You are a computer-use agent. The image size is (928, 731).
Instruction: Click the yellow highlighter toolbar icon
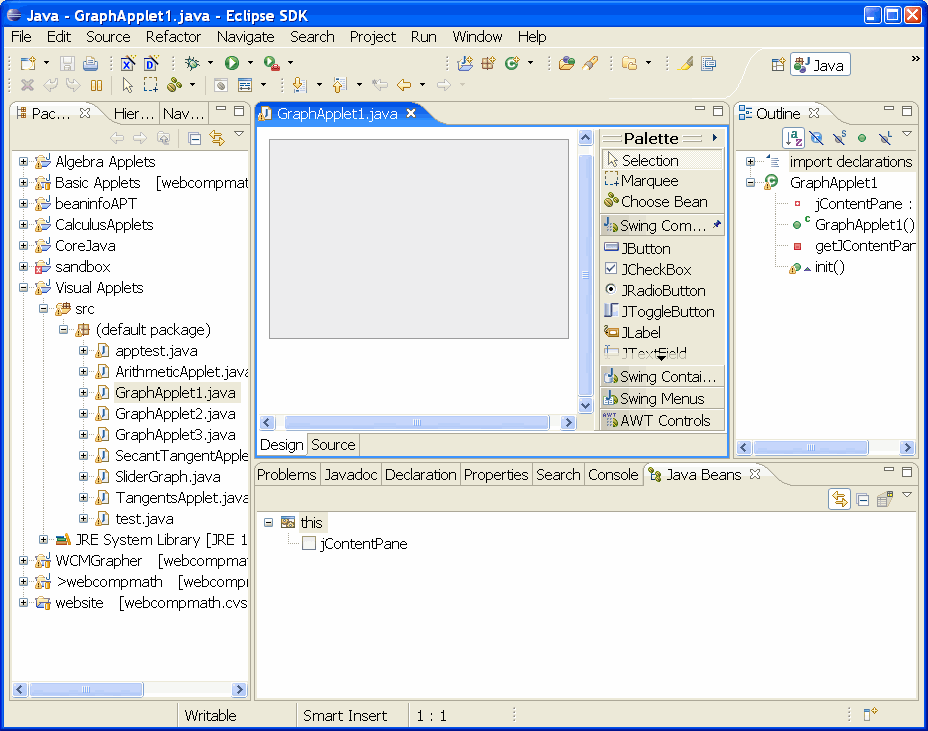click(686, 63)
